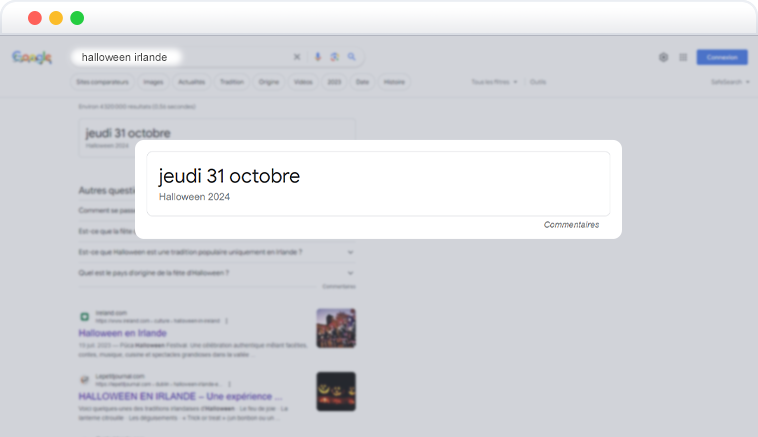758x437 pixels.
Task: Open the SafeSearch dropdown
Action: click(730, 82)
